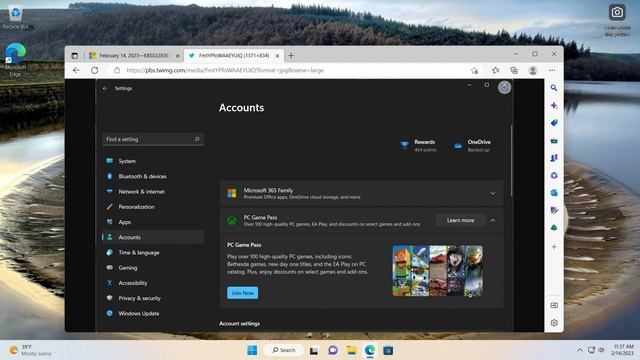Add a sidebar app with plus icon
Viewport: 640px width, 360px height.
click(x=554, y=247)
